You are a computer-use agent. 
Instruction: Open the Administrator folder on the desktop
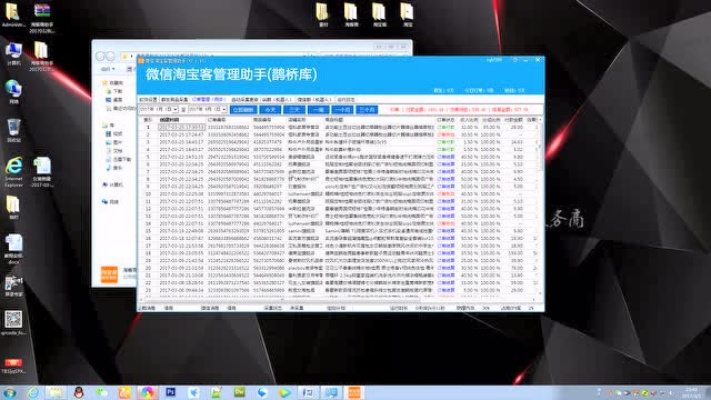pos(13,14)
